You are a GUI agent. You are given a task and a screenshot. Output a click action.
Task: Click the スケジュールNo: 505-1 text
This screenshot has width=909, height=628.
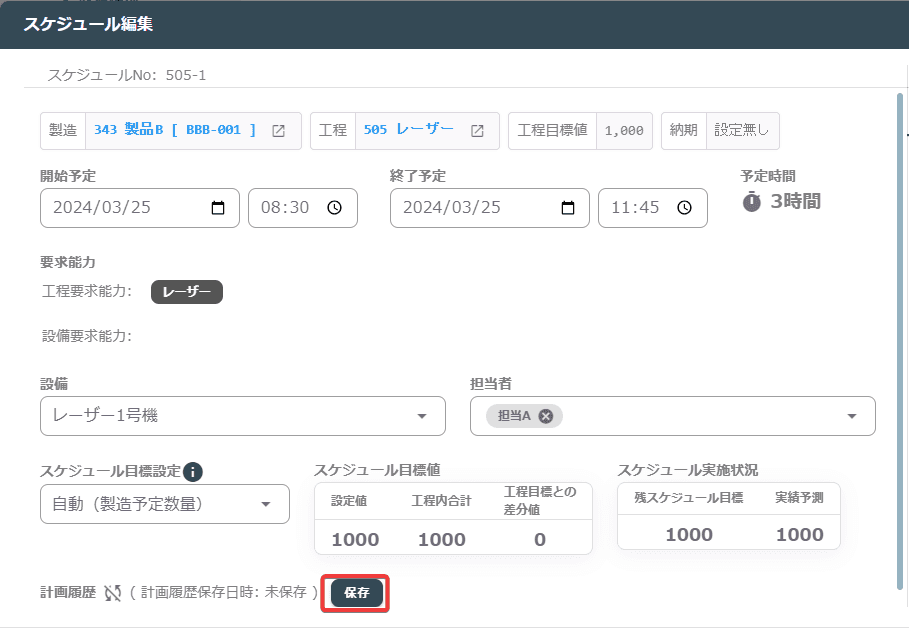(127, 75)
